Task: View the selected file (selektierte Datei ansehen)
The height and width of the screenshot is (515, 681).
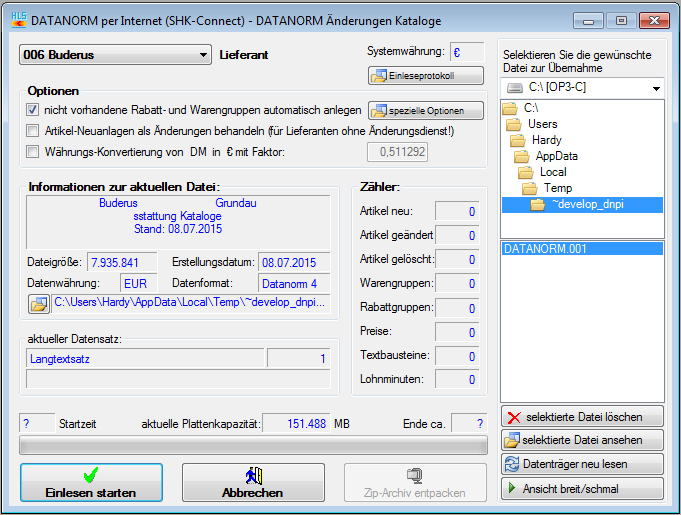Action: (582, 440)
